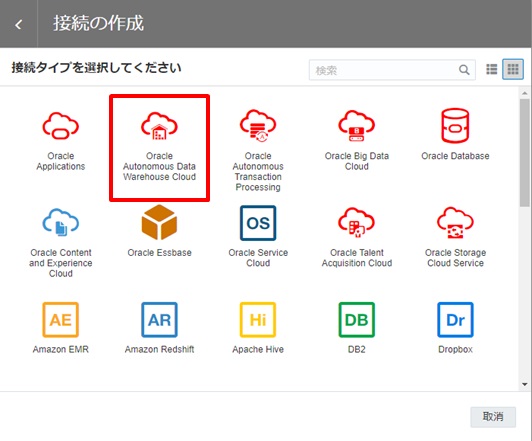Choose the Oracle Database cylinder icon
Screen dimensions: 532x441
[455, 126]
